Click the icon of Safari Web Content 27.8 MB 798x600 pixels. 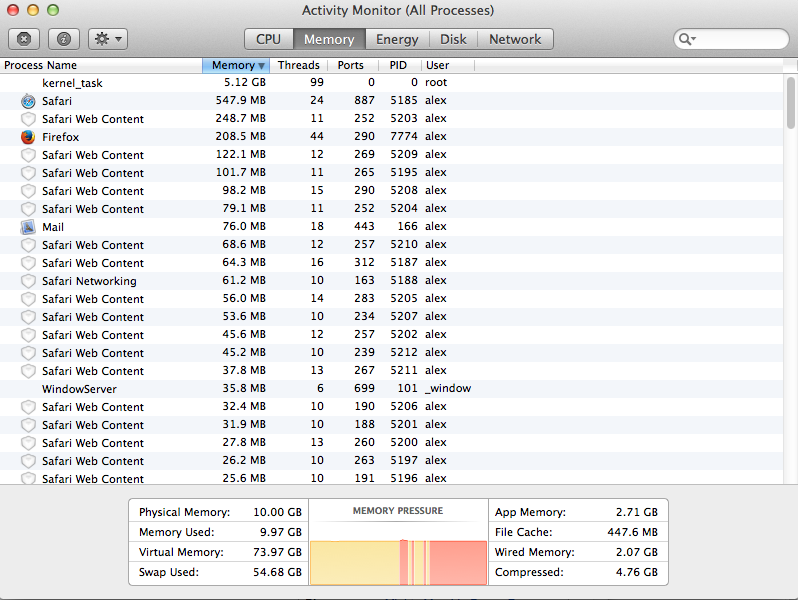(x=28, y=443)
